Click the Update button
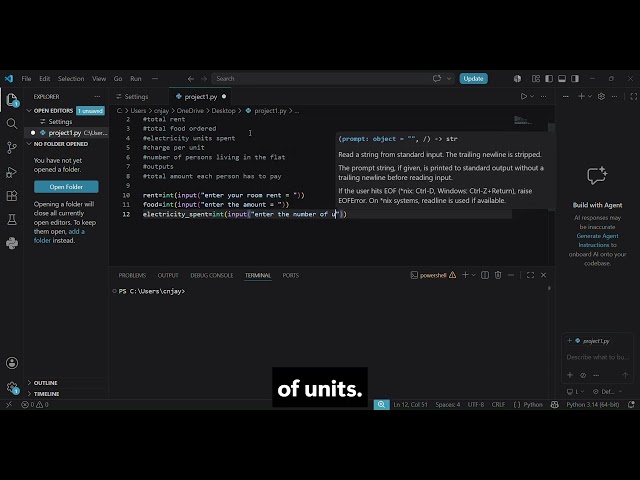The width and height of the screenshot is (640, 480). pos(473,78)
